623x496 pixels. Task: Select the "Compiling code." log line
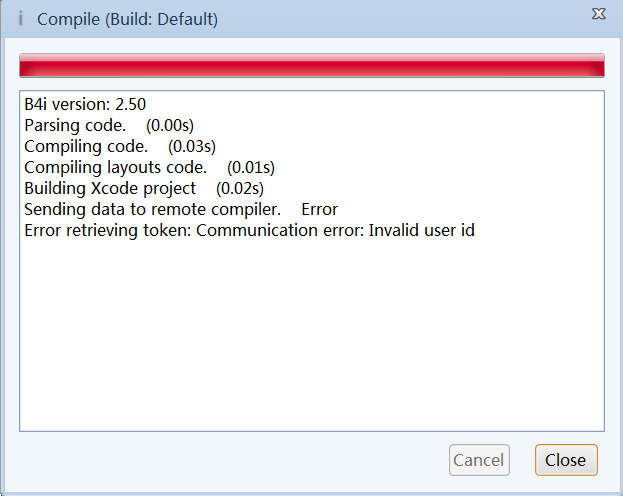[x=85, y=146]
